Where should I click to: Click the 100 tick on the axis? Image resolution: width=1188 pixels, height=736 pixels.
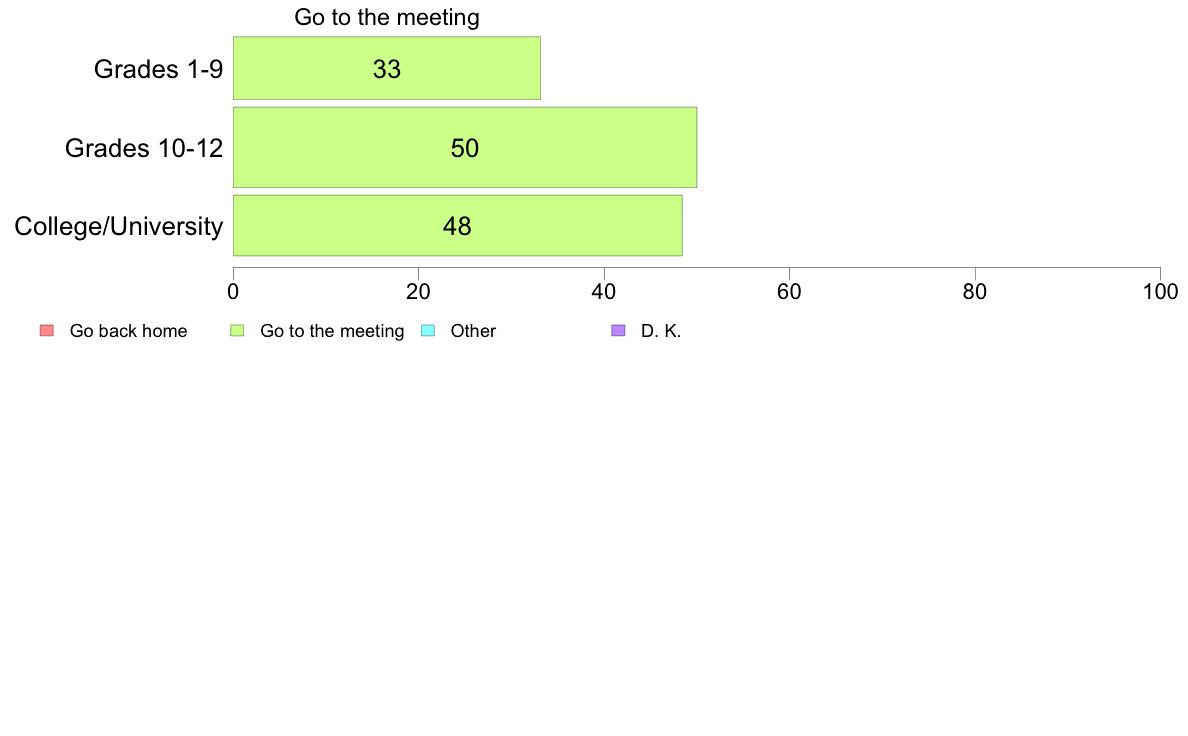[x=1160, y=292]
